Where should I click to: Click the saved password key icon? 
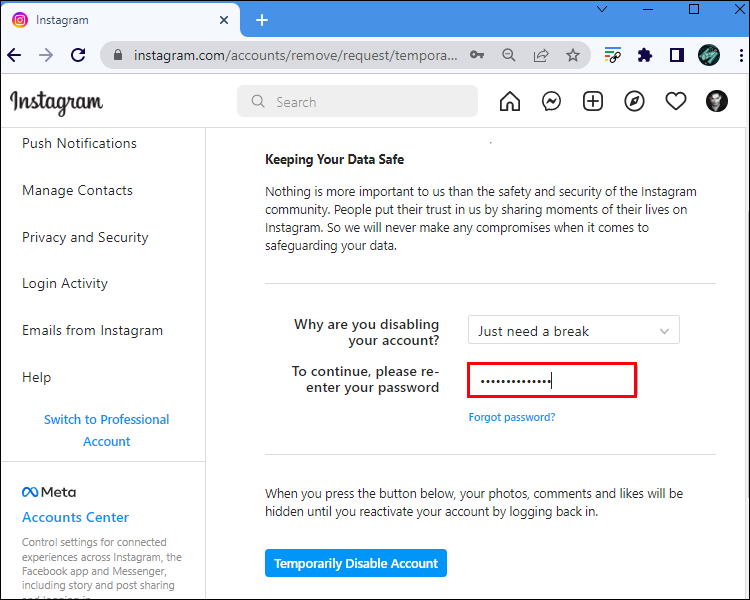pyautogui.click(x=477, y=56)
